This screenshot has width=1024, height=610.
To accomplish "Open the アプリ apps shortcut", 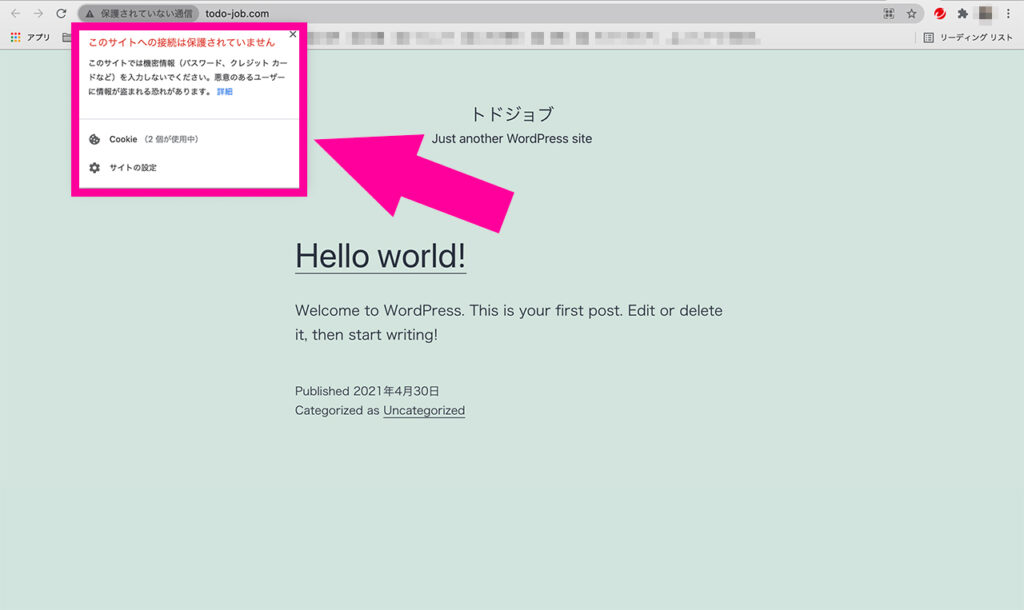I will click(30, 37).
